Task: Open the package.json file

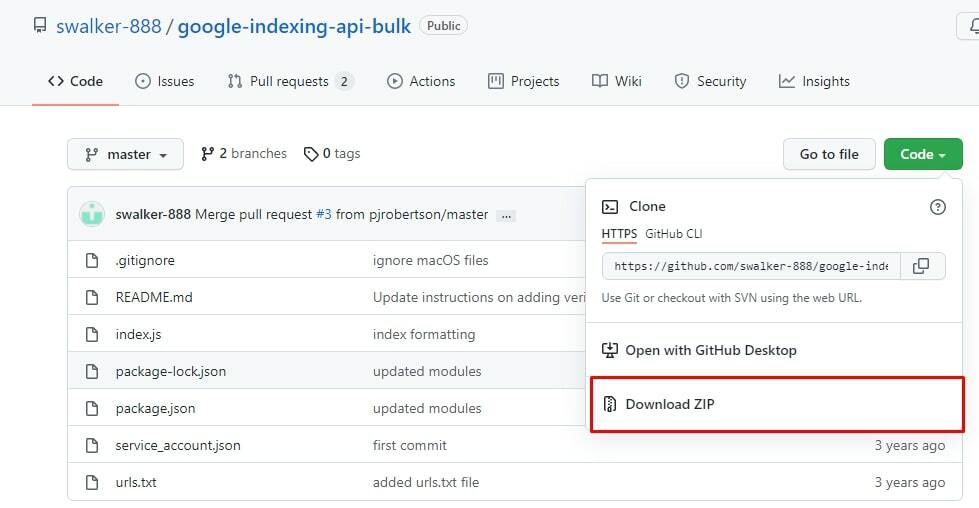Action: click(155, 408)
